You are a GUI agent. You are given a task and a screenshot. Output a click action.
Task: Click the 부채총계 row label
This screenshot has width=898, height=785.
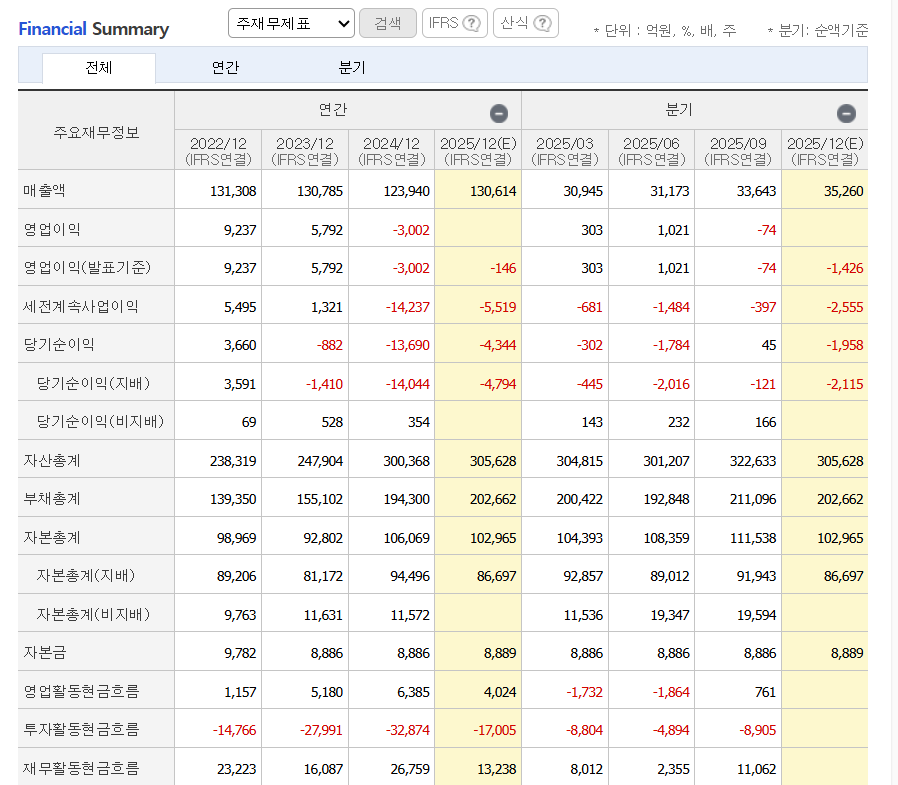[x=52, y=499]
